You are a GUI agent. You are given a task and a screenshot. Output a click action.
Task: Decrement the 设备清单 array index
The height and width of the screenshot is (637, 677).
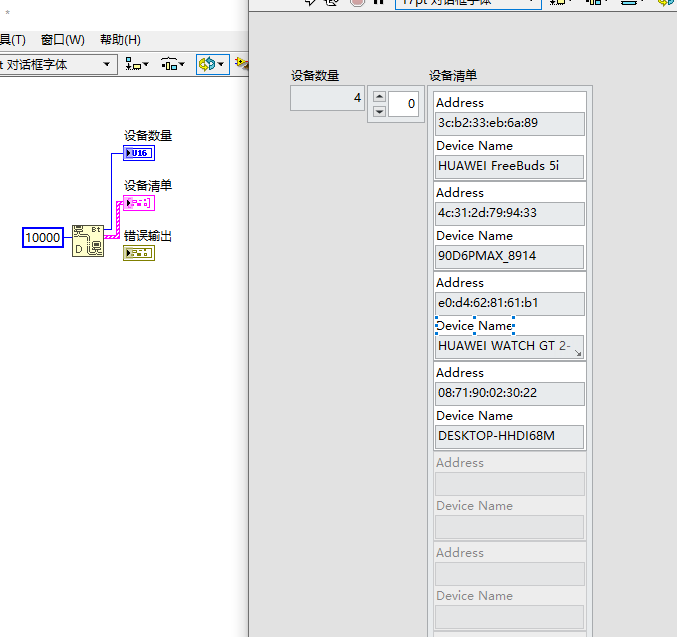(379, 112)
